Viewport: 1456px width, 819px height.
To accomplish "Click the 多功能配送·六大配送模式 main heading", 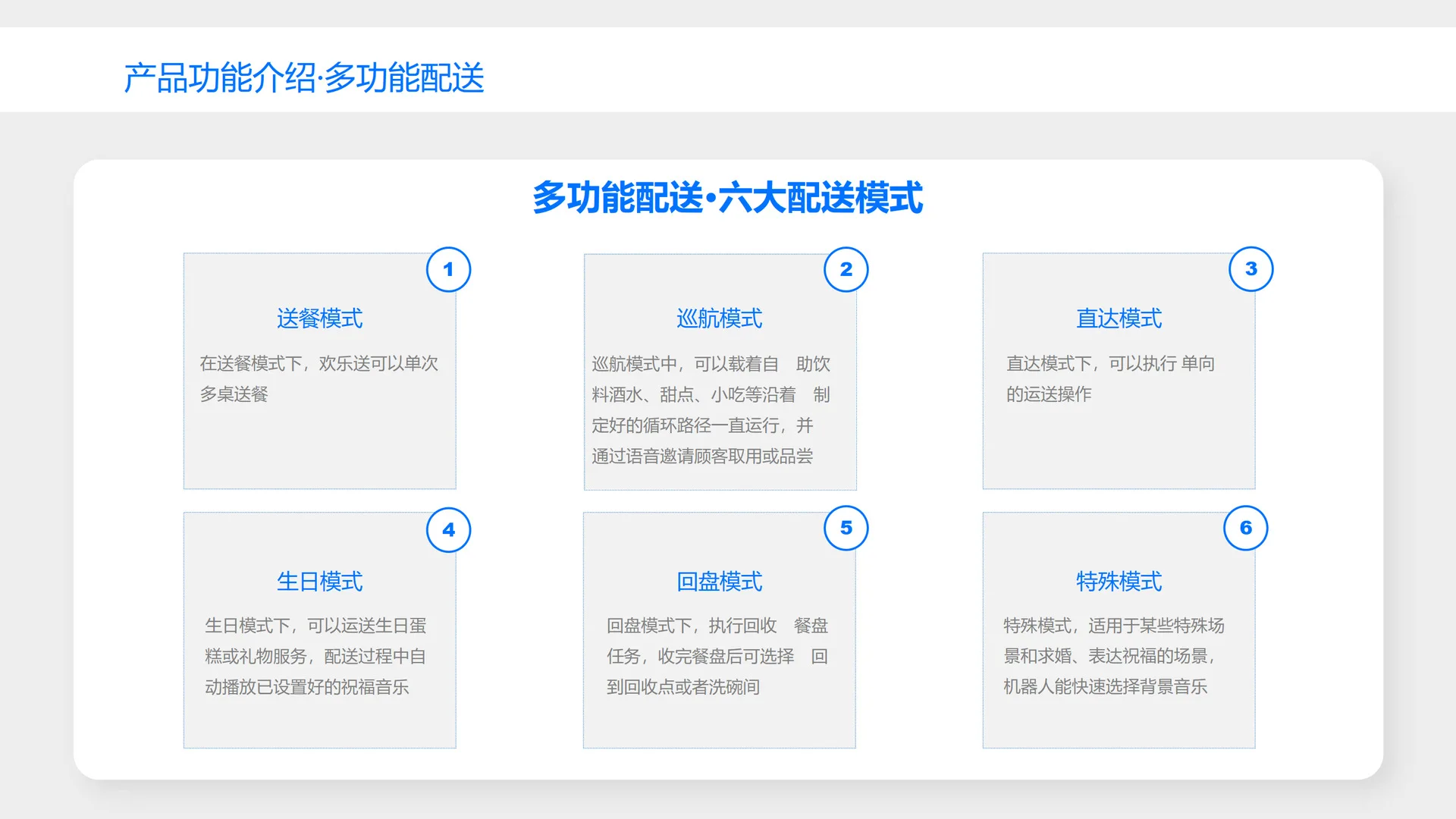I will (727, 198).
